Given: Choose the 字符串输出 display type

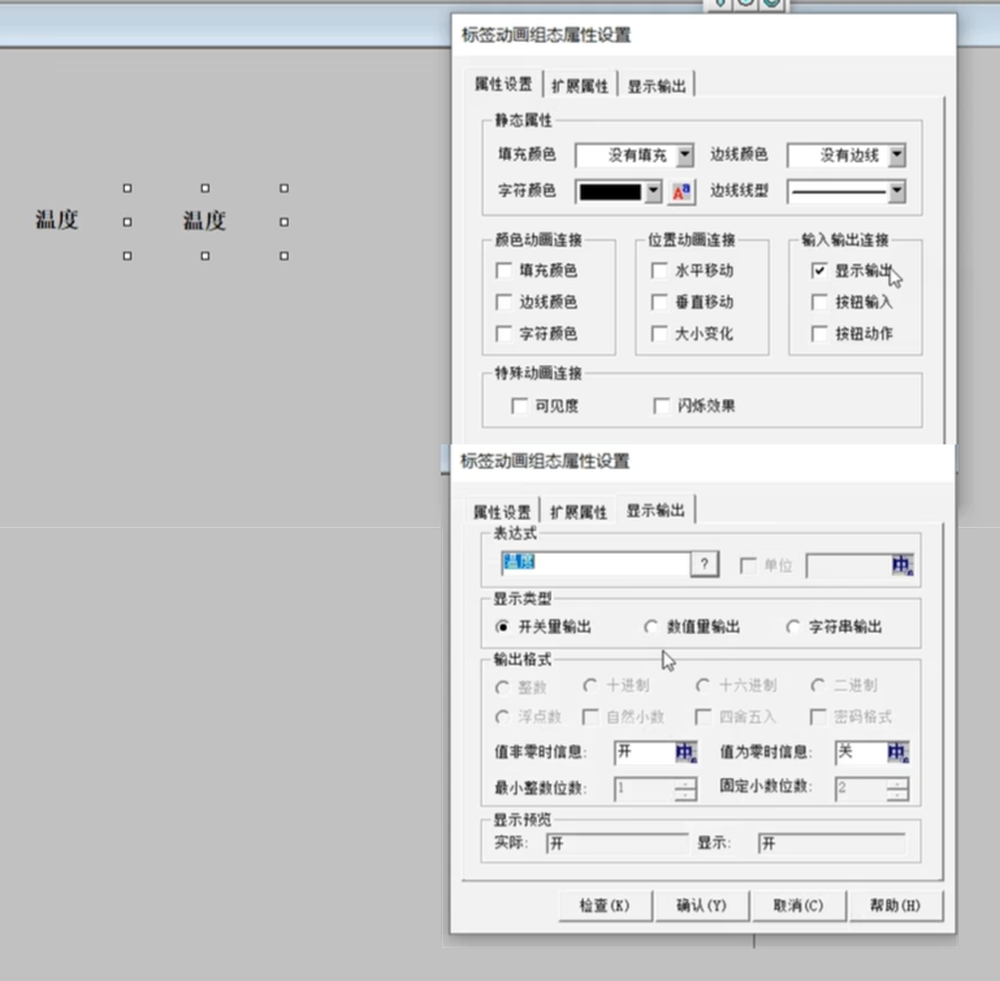Looking at the screenshot, I should pyautogui.click(x=793, y=627).
